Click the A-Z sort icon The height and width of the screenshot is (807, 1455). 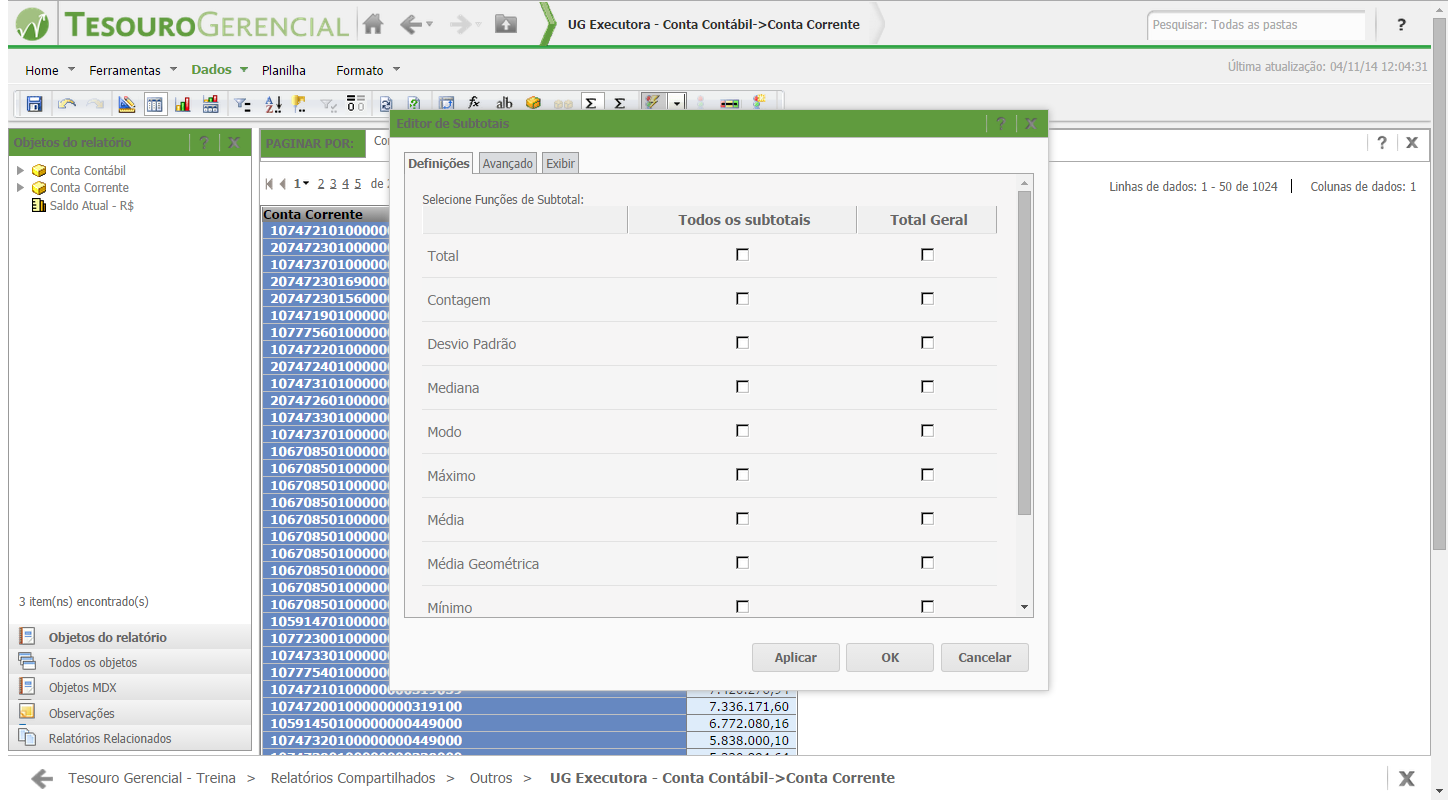coord(273,103)
